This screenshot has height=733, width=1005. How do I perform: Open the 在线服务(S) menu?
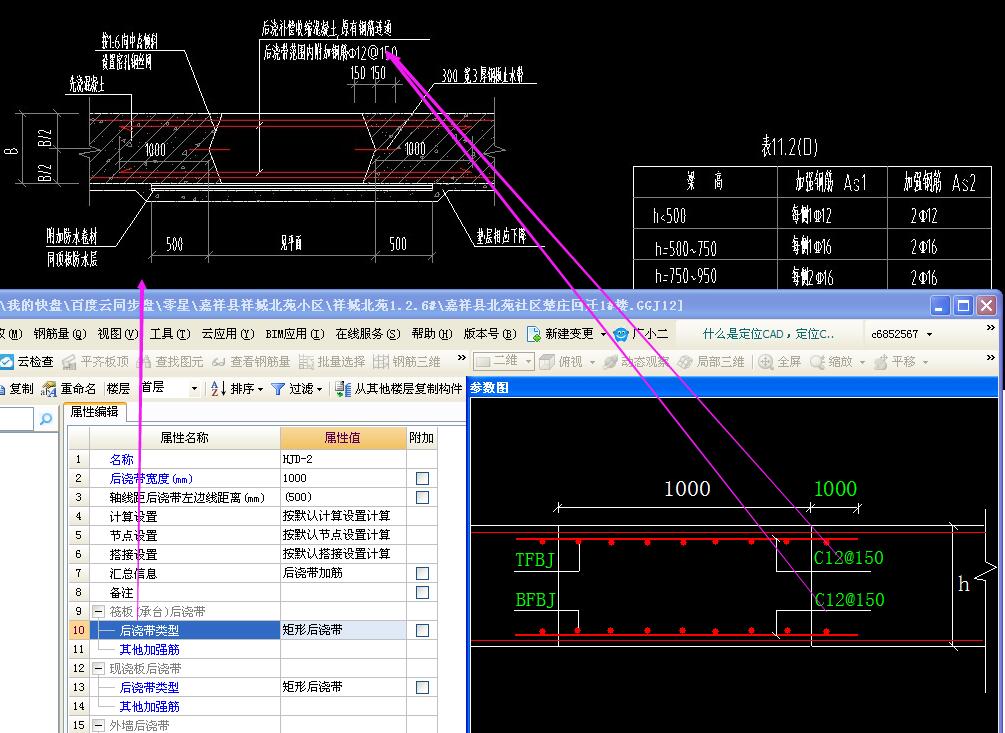coord(368,334)
